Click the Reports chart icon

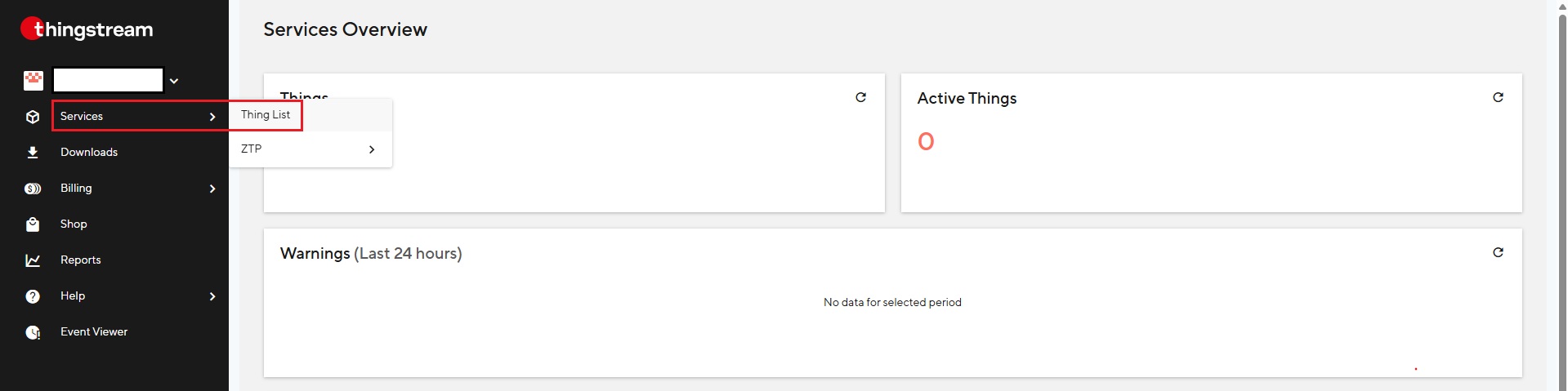point(33,260)
